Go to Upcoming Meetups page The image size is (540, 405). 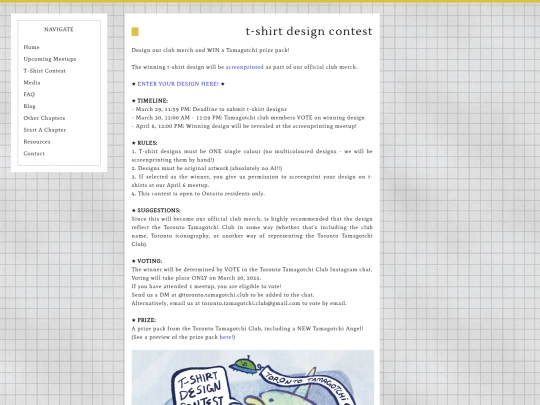pyautogui.click(x=50, y=59)
